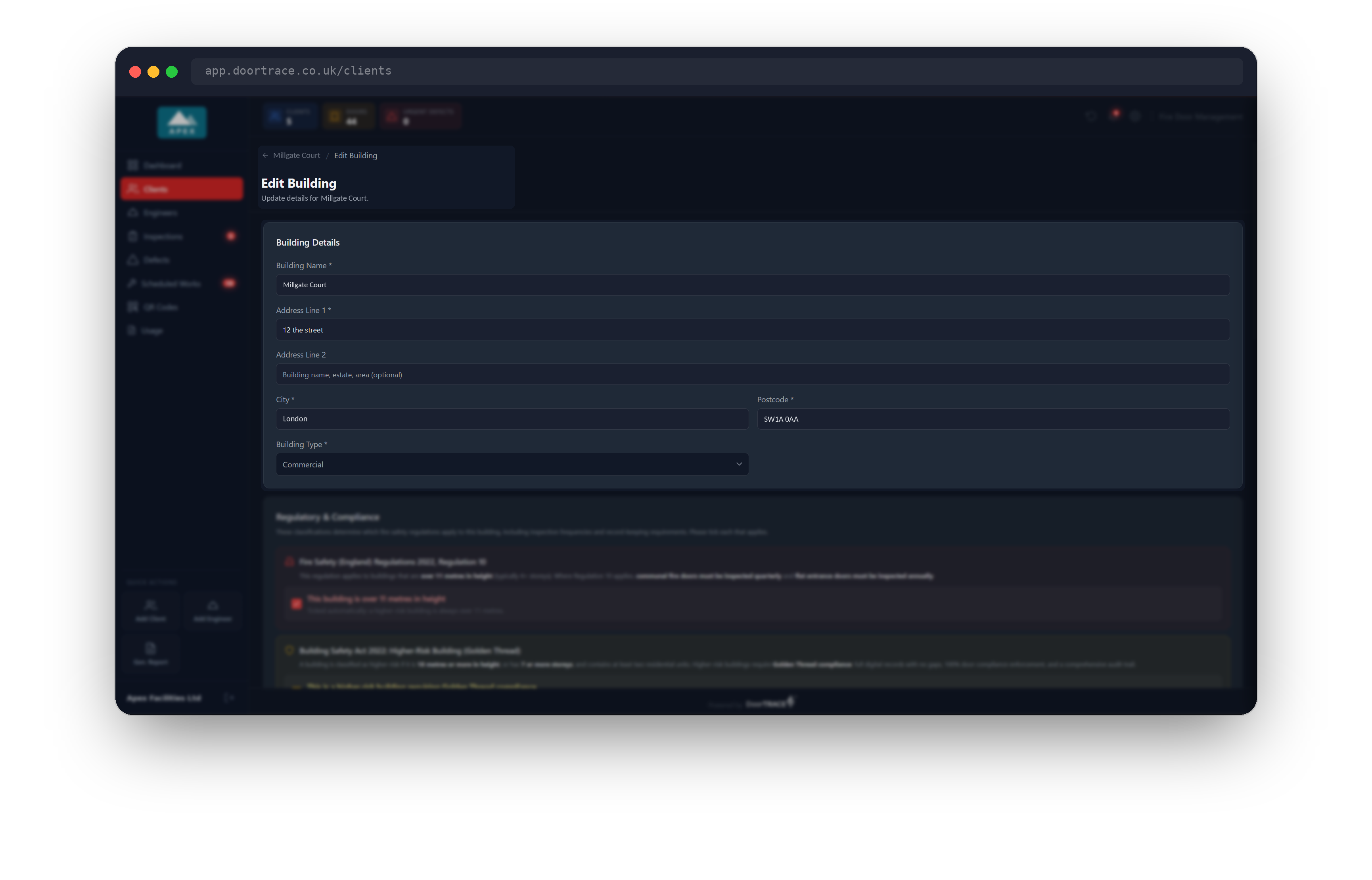Open the Usage page from sidebar

tap(182, 331)
